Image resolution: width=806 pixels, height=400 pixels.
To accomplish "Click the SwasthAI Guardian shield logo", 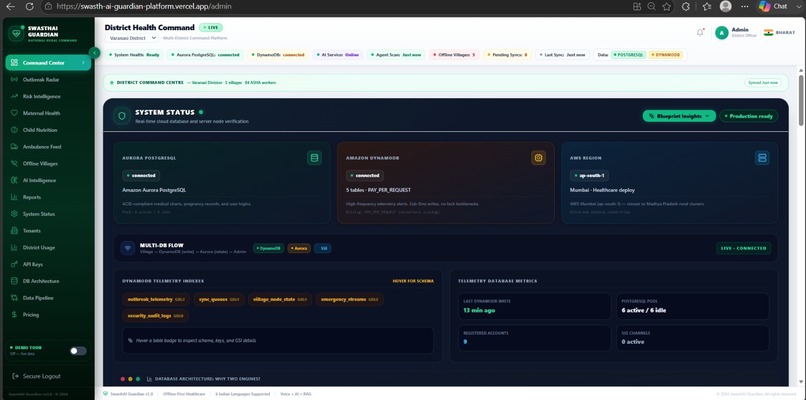I will tap(16, 33).
